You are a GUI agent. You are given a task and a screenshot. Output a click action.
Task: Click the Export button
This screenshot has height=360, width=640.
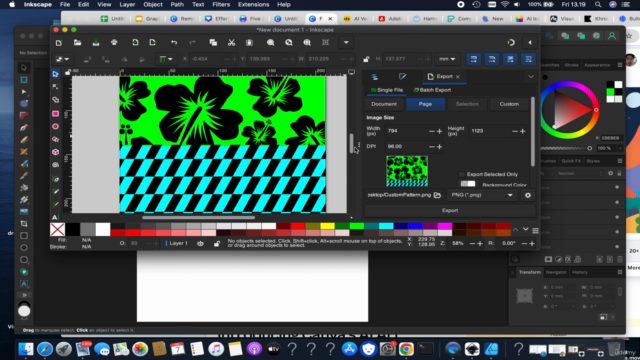(450, 211)
